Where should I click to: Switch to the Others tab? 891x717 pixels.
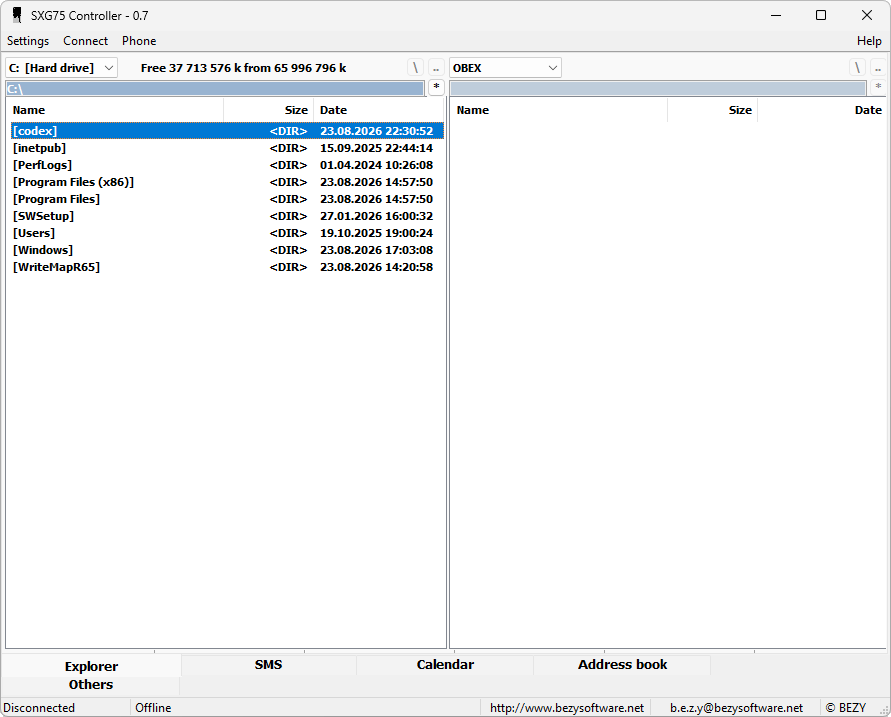[x=91, y=685]
